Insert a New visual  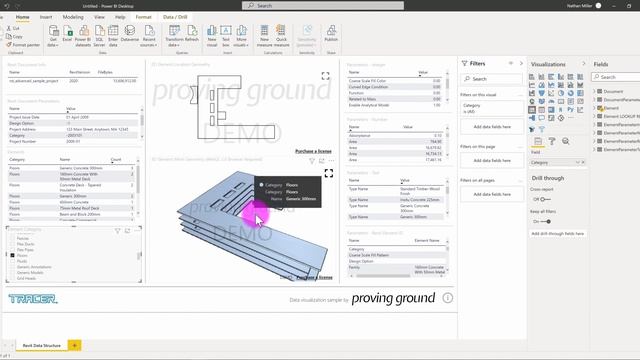click(x=212, y=36)
